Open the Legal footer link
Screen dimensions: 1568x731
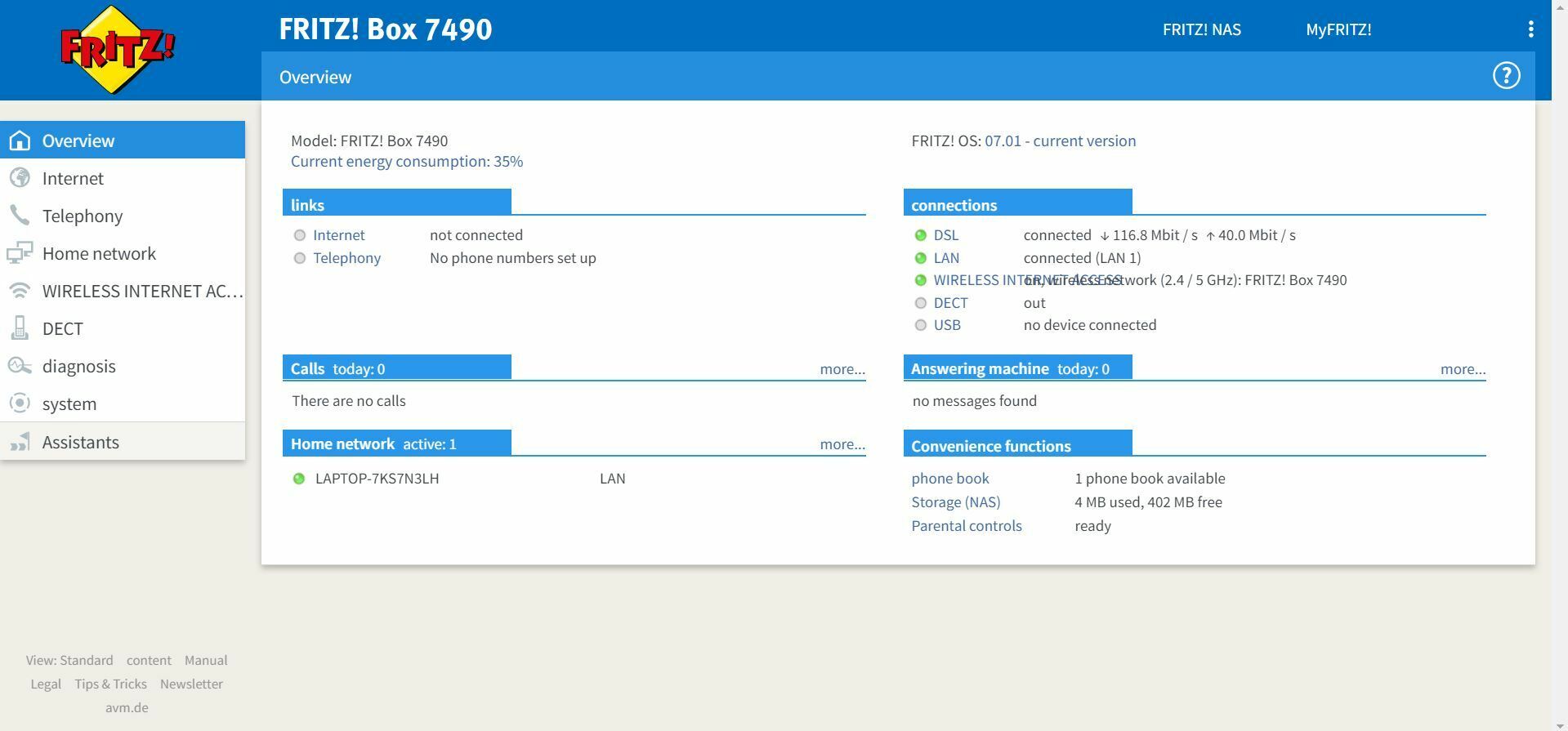click(x=46, y=684)
